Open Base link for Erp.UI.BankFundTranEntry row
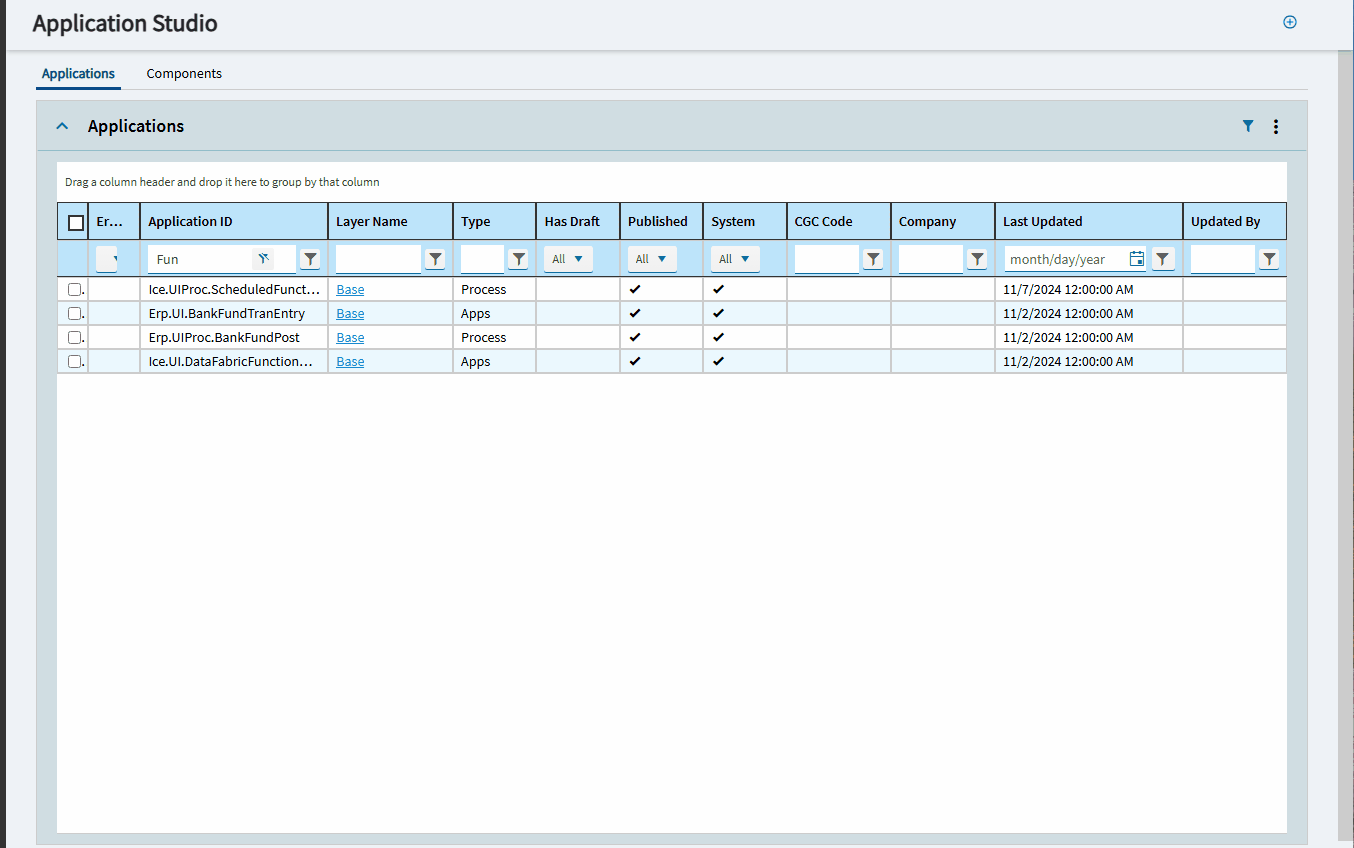1354x848 pixels. (350, 313)
